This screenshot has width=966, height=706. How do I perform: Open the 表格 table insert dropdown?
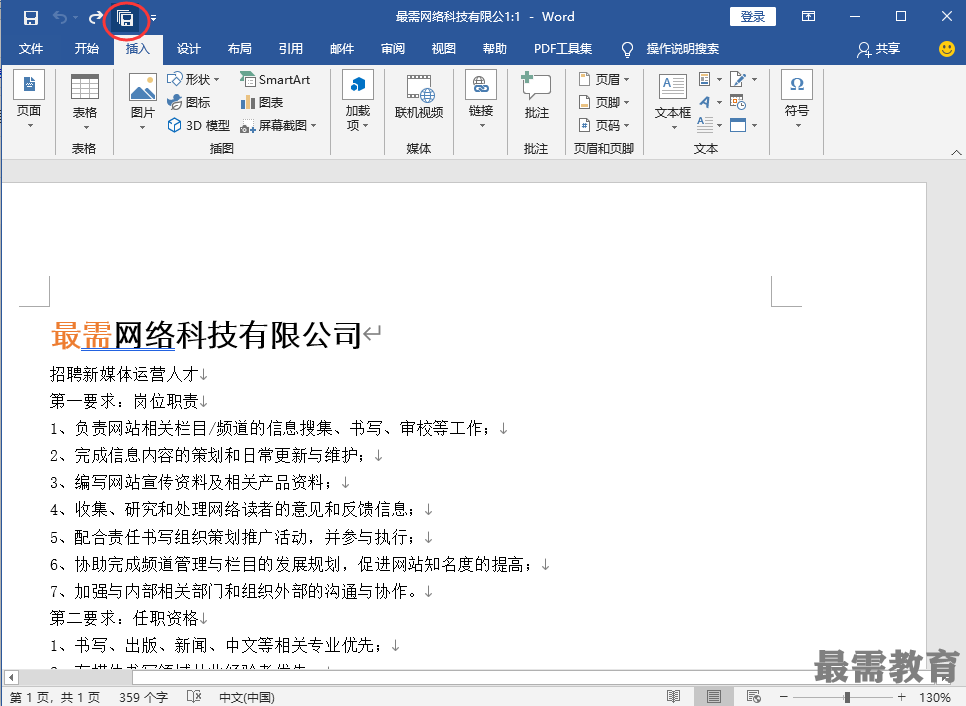click(x=85, y=102)
